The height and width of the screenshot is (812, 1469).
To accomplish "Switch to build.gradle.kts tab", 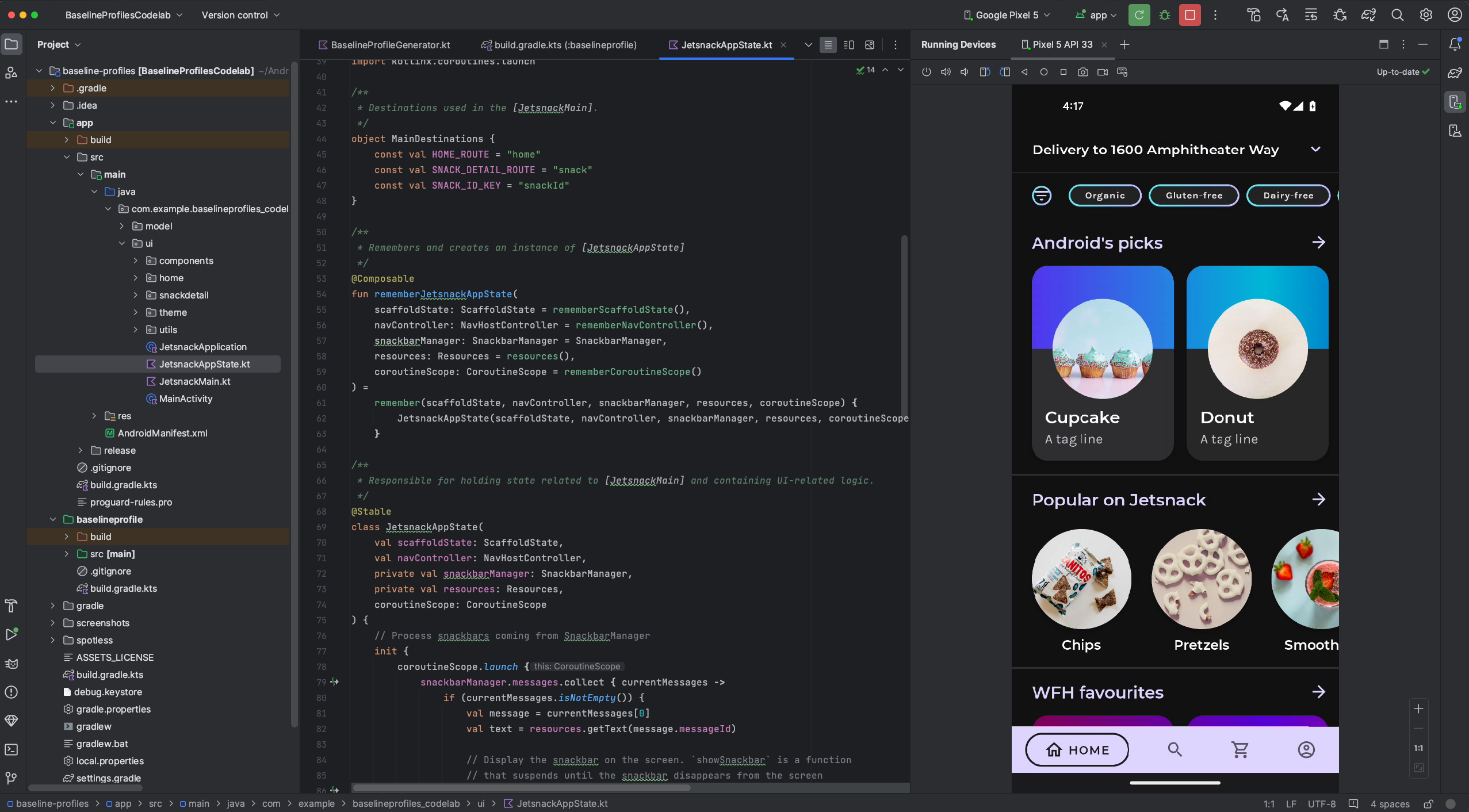I will pos(559,45).
